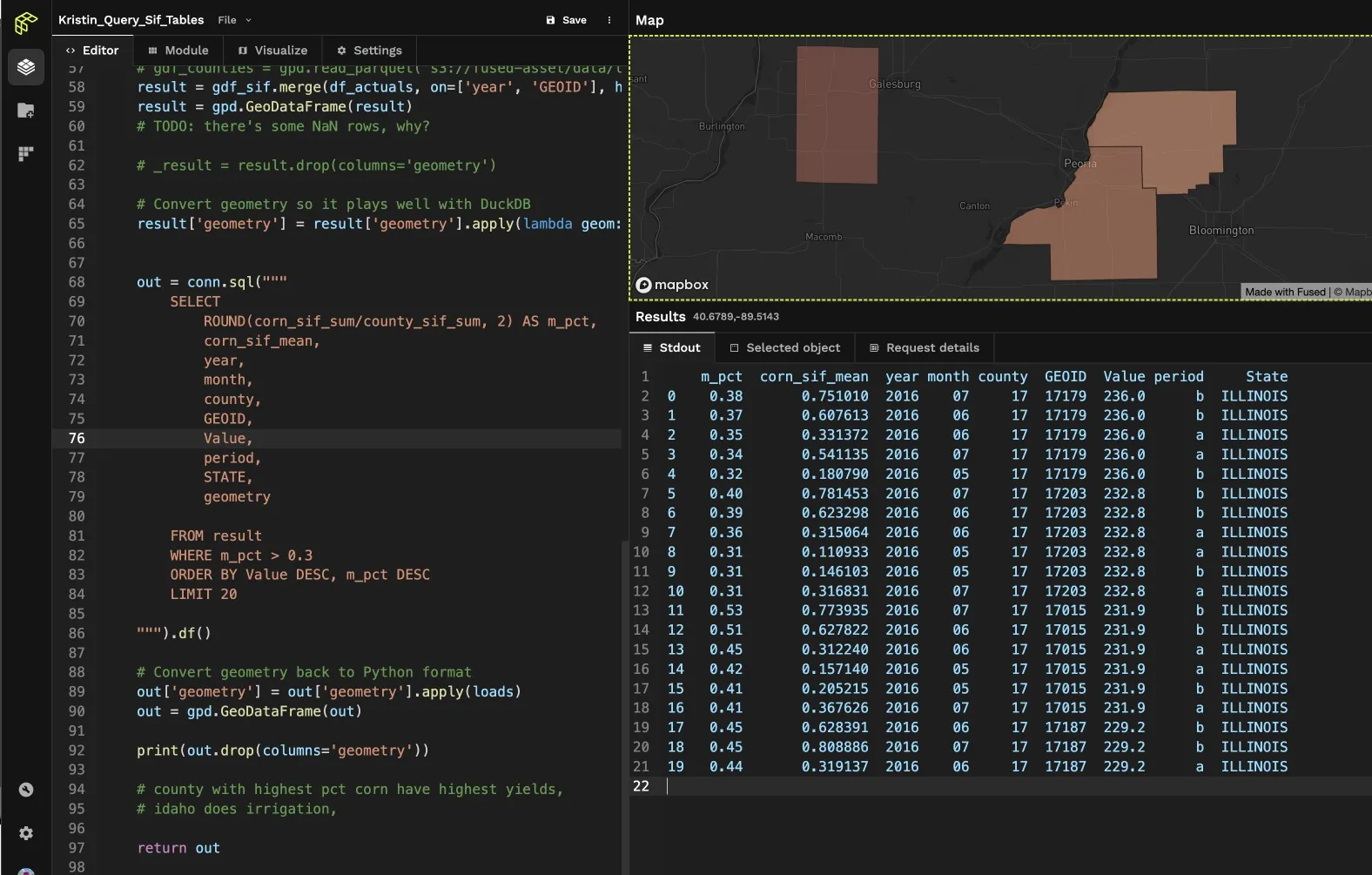Click the user avatar at the sidebar bottom
The image size is (1372, 875).
(x=26, y=871)
